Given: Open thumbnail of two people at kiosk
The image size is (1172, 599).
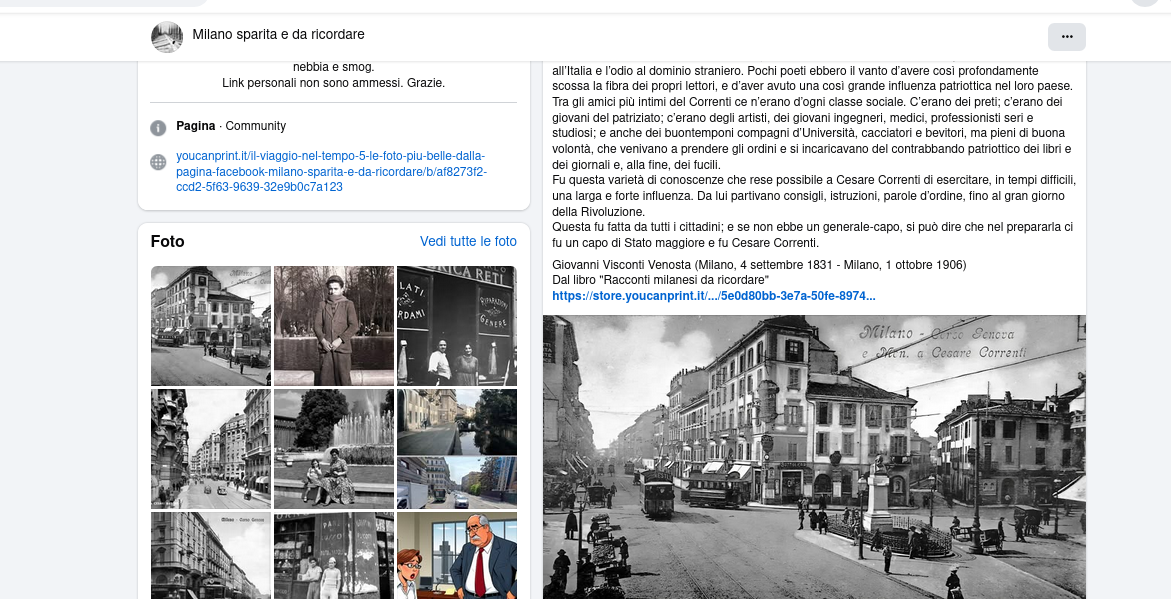Looking at the screenshot, I should pos(334,556).
